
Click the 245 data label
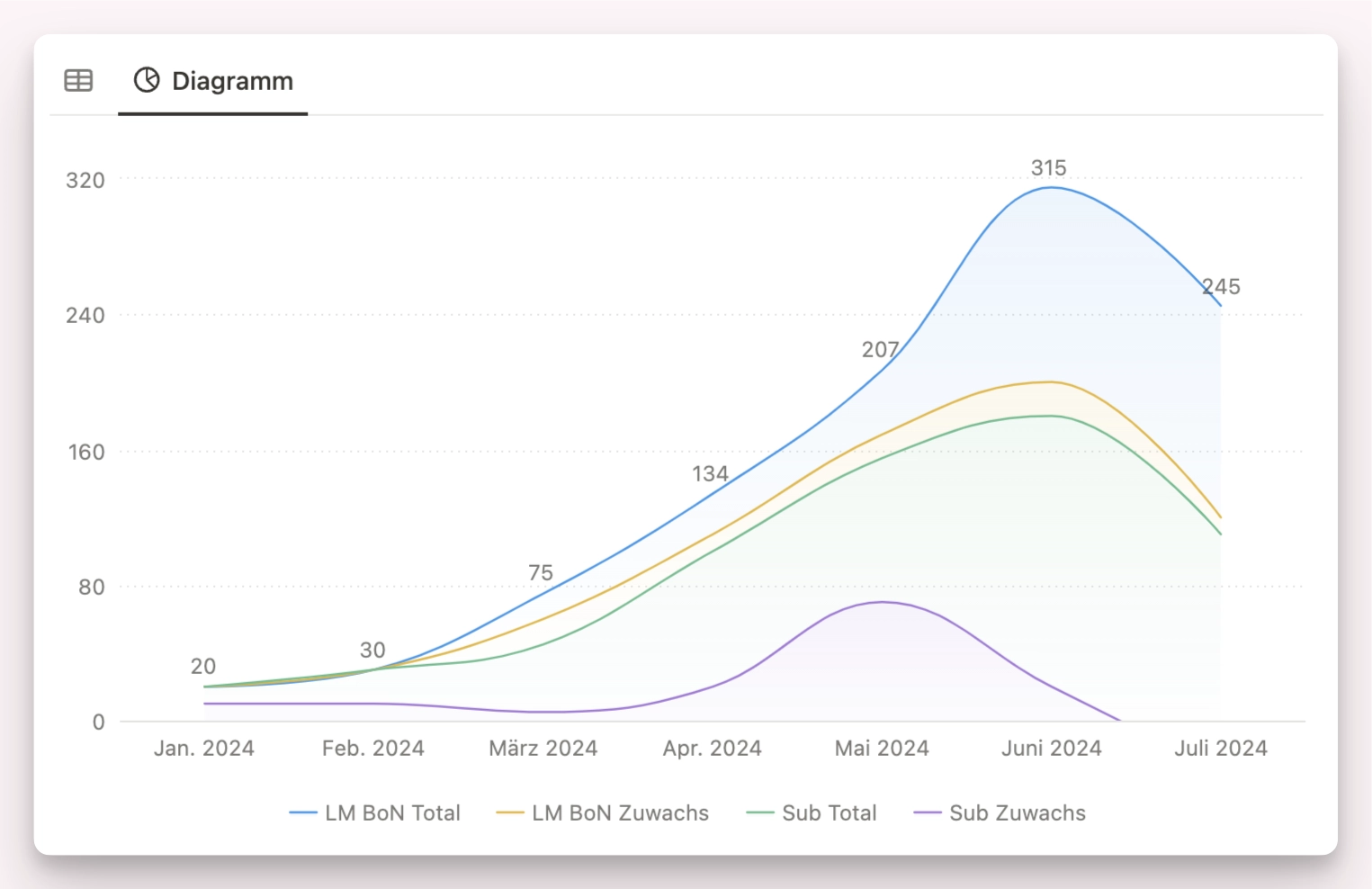click(1222, 287)
